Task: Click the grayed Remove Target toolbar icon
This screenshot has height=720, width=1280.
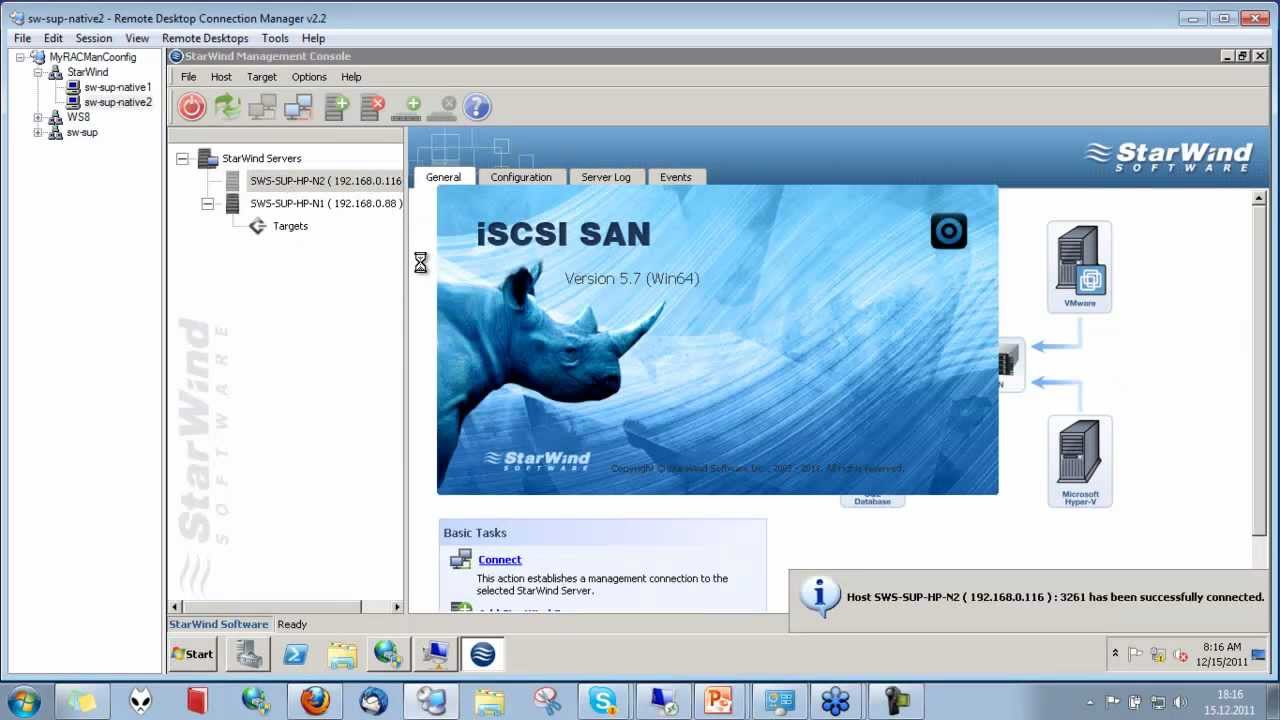Action: point(441,108)
